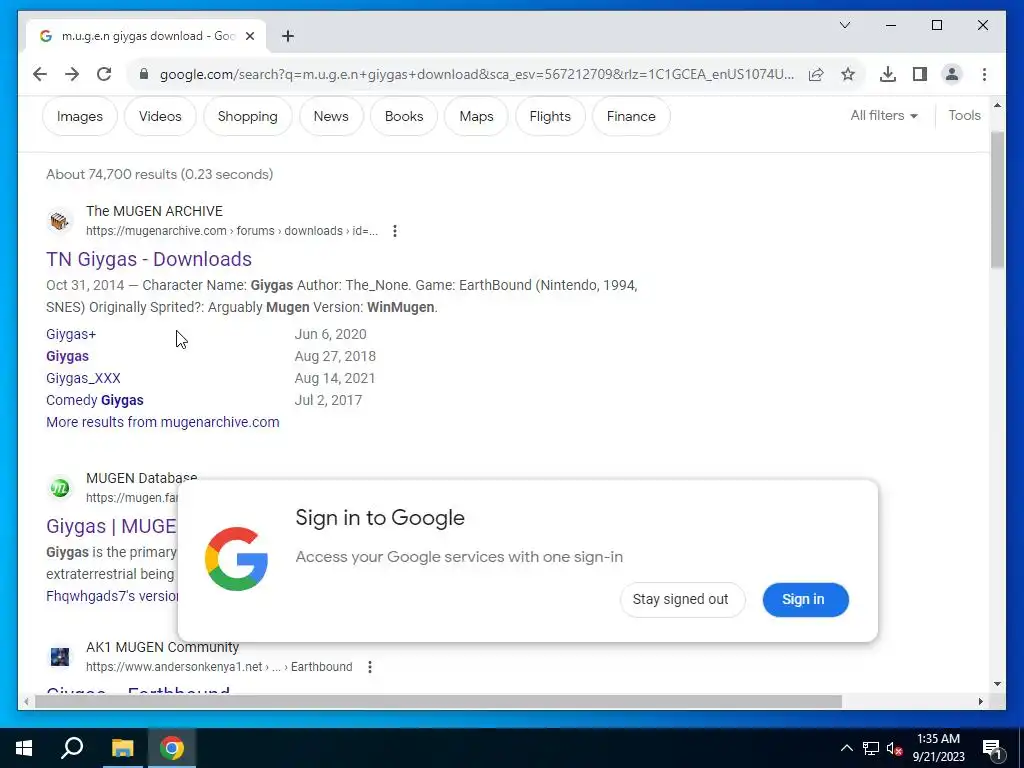
Task: Open the Giygas sitelink dated Aug 27, 2018
Action: 67,357
